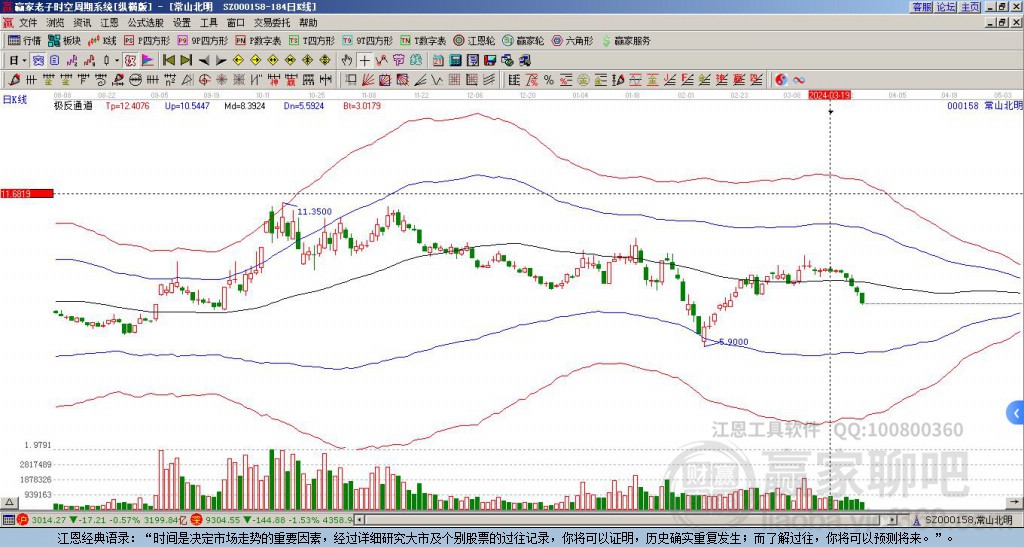Open the 板块 sector list

tap(65, 41)
